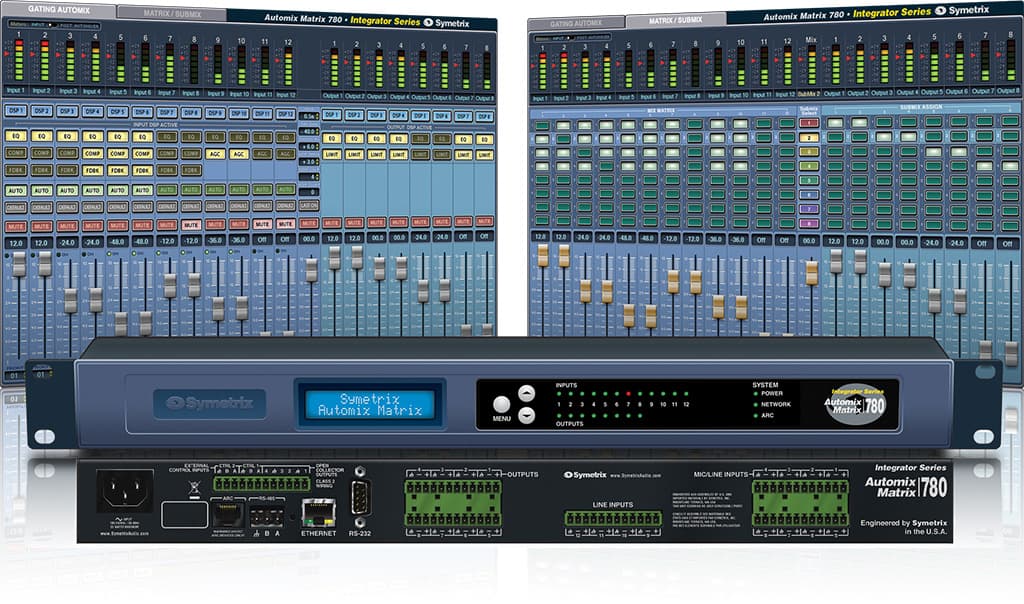The height and width of the screenshot is (604, 1024).
Task: Toggle submix assign output 3 row 2
Action: coord(884,136)
